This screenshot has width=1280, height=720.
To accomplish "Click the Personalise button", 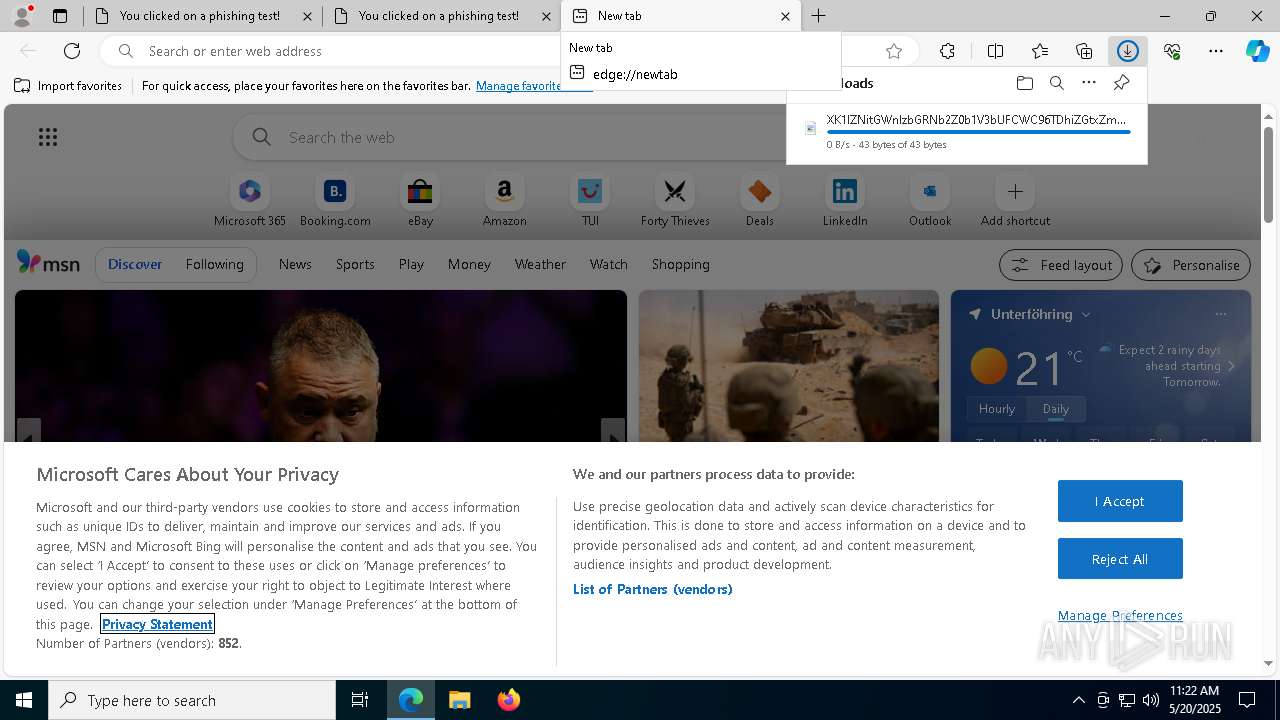I will (1191, 265).
